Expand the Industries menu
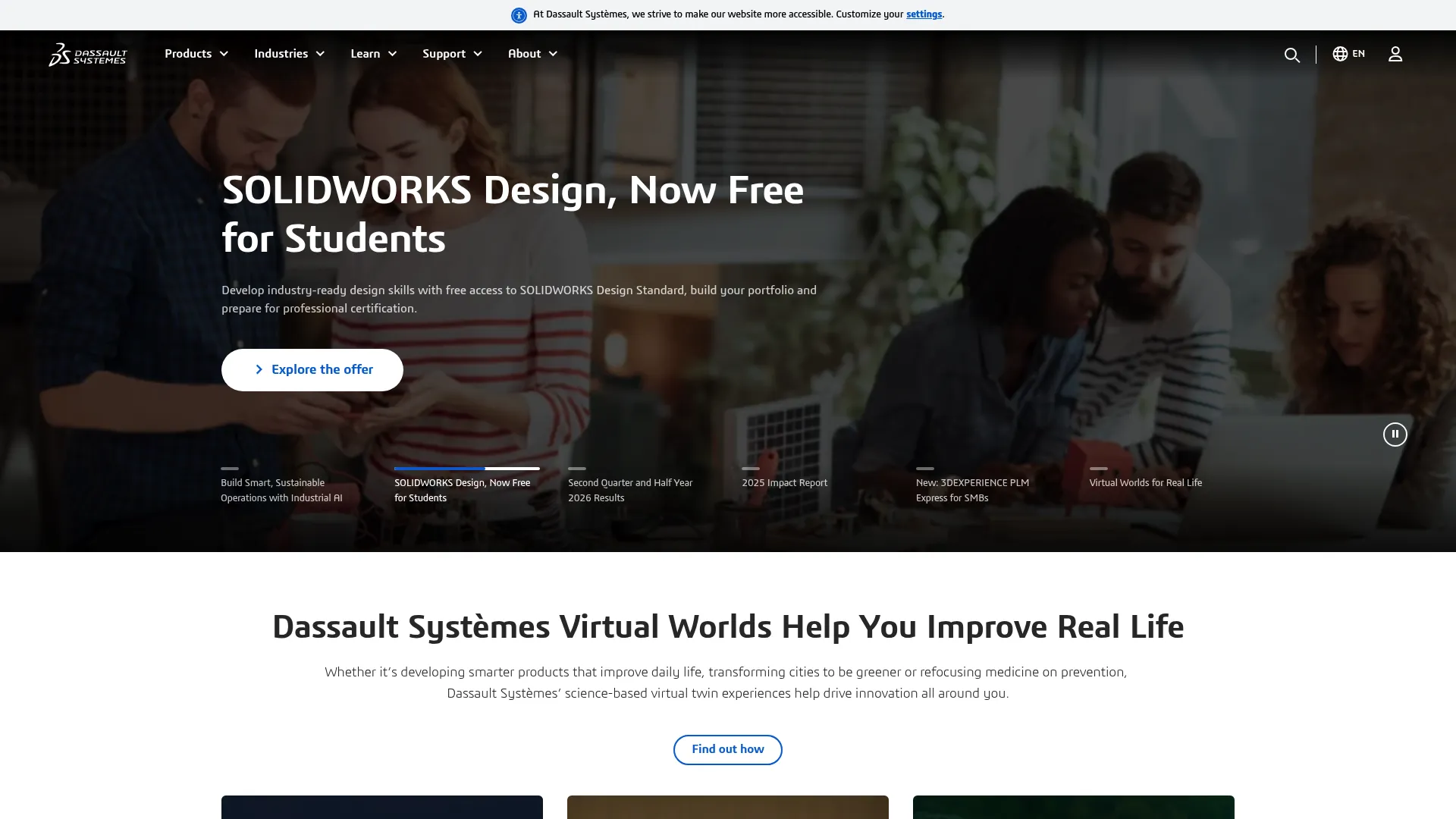This screenshot has width=1456, height=819. coord(289,54)
